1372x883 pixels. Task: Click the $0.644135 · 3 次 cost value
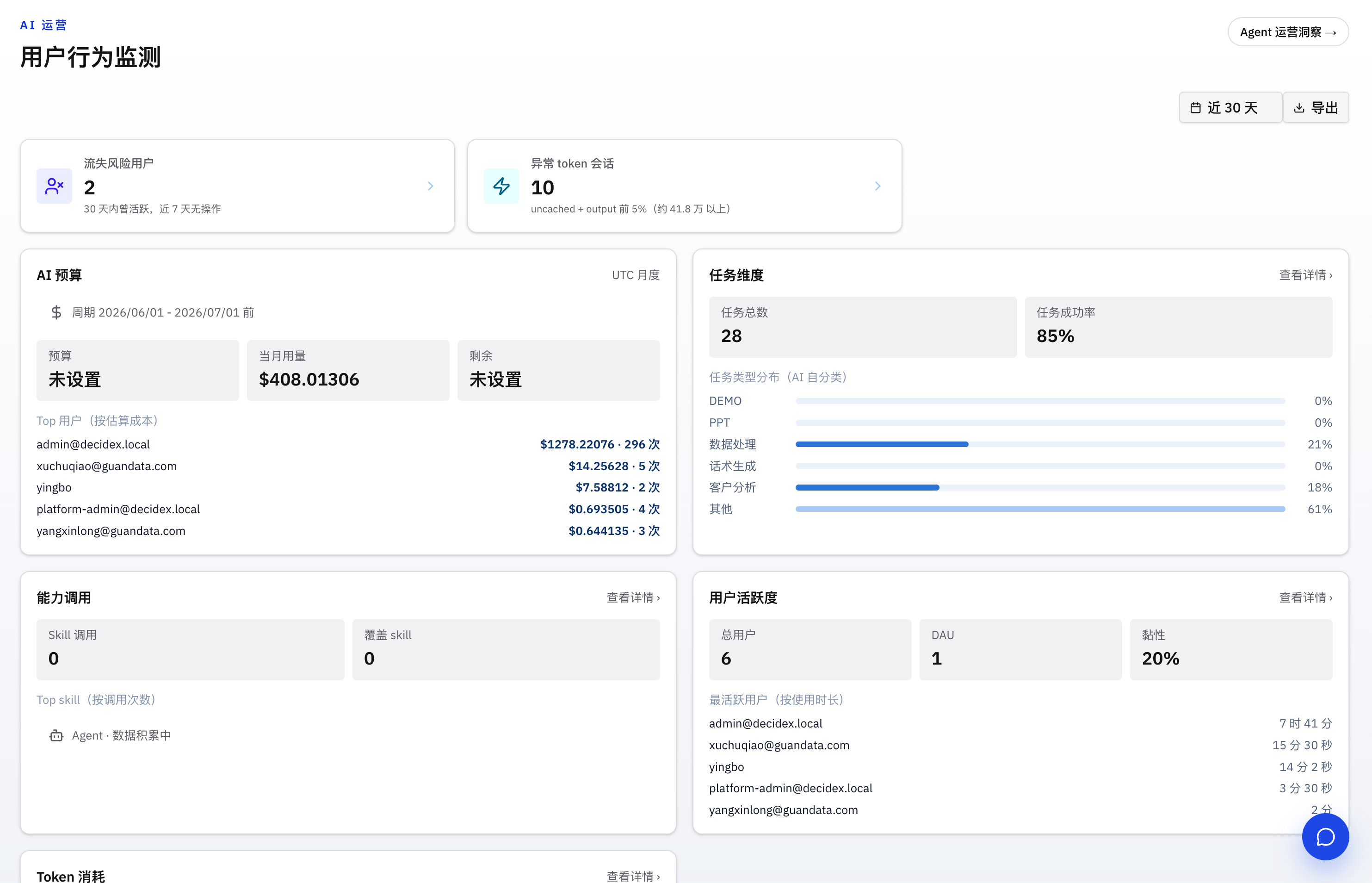point(614,531)
